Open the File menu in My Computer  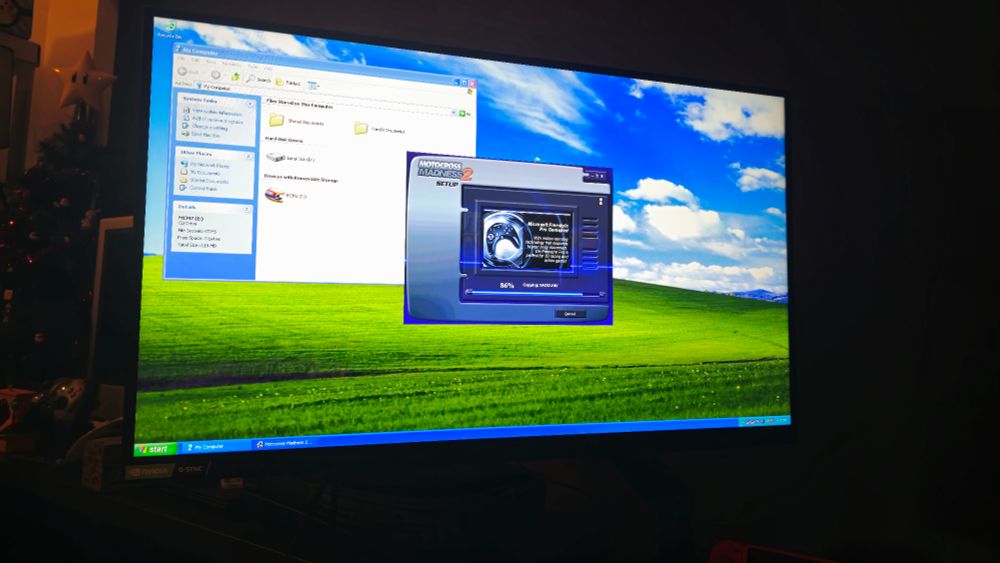point(182,59)
